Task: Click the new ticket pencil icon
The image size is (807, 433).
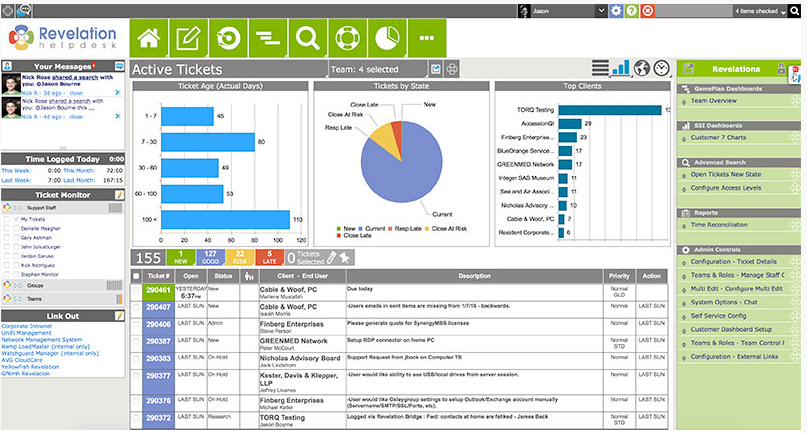Action: (188, 38)
